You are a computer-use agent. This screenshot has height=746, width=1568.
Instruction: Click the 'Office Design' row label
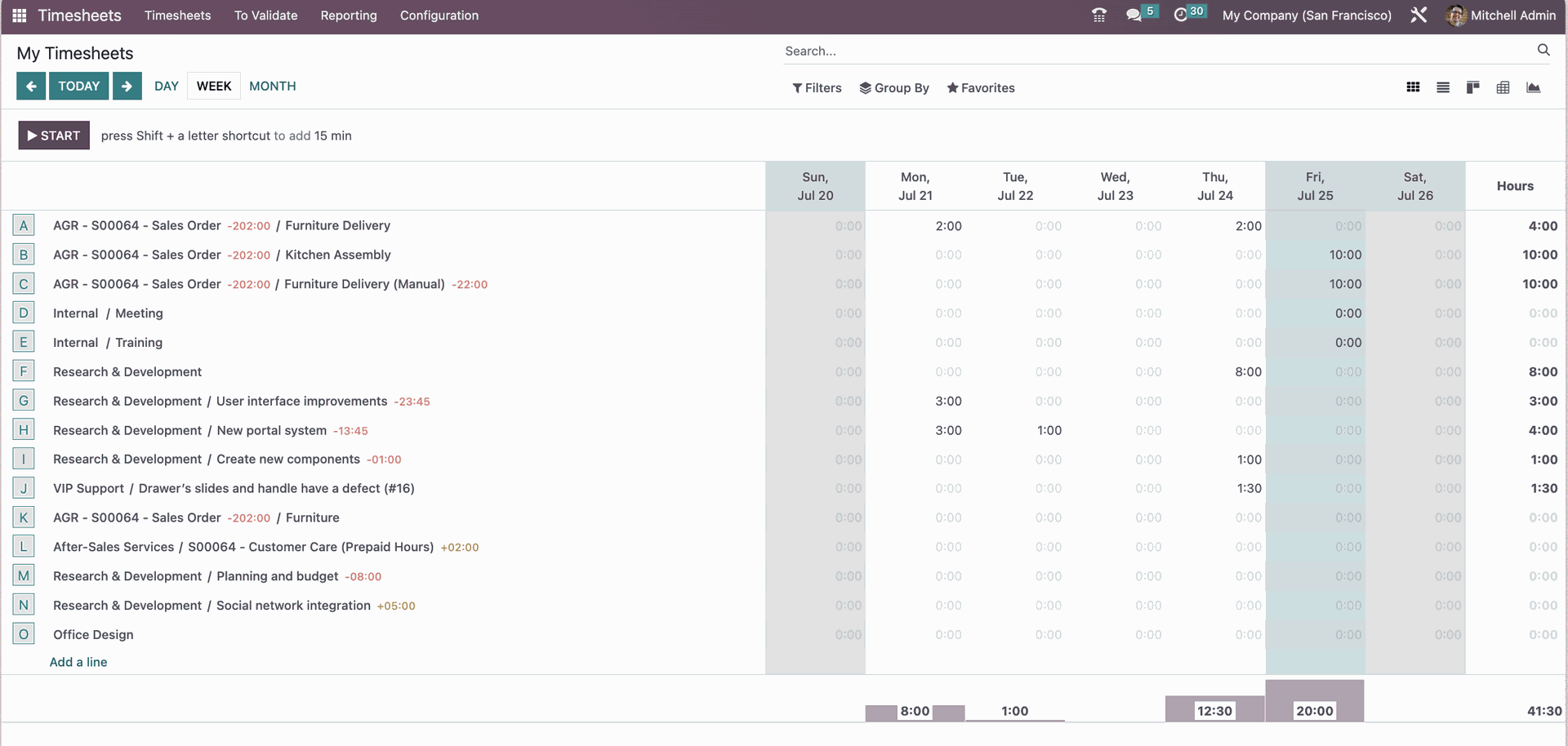(x=93, y=634)
